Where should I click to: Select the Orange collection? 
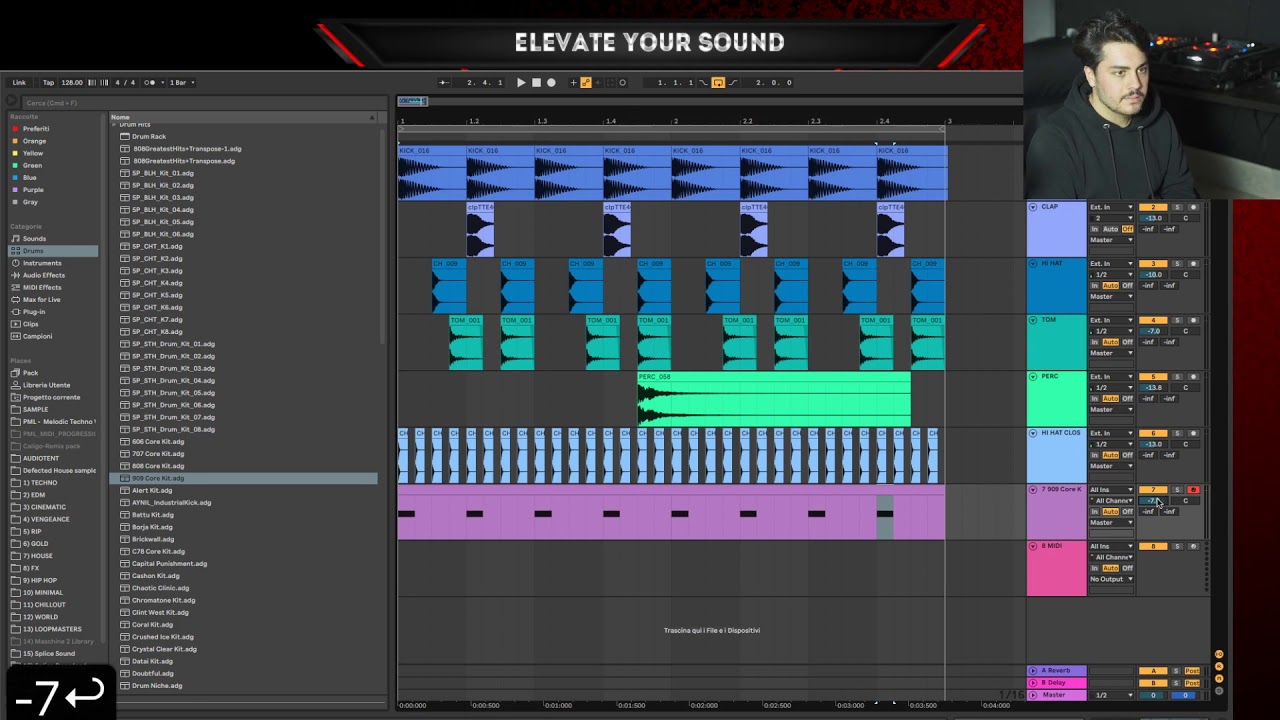tap(34, 141)
